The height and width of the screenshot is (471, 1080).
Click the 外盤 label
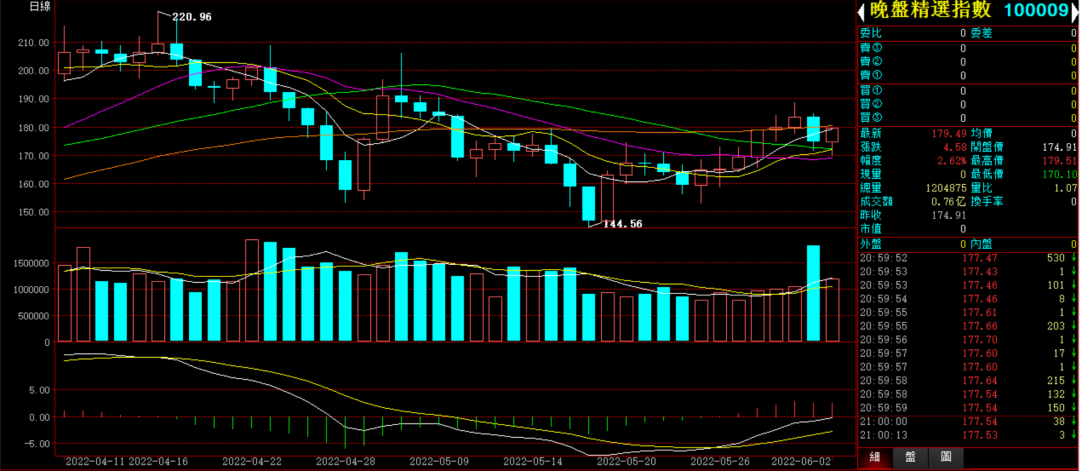(x=870, y=244)
